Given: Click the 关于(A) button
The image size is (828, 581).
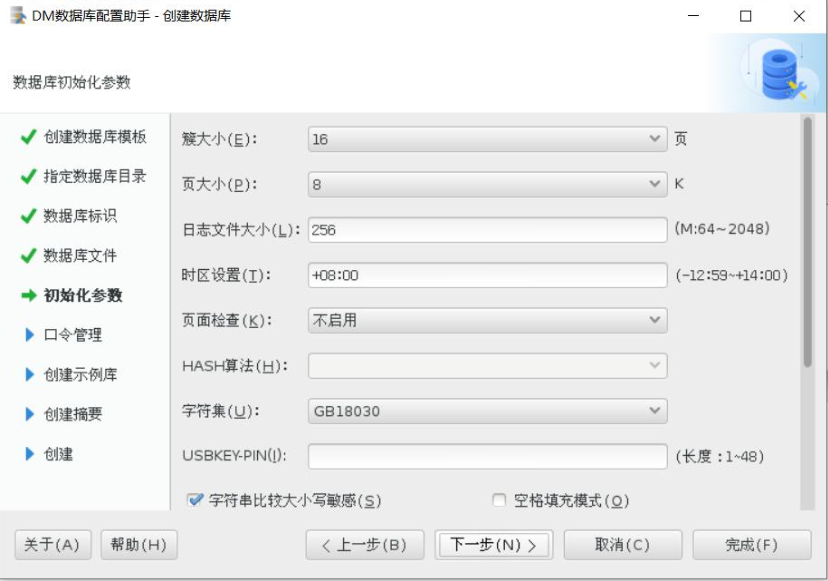Looking at the screenshot, I should (53, 545).
